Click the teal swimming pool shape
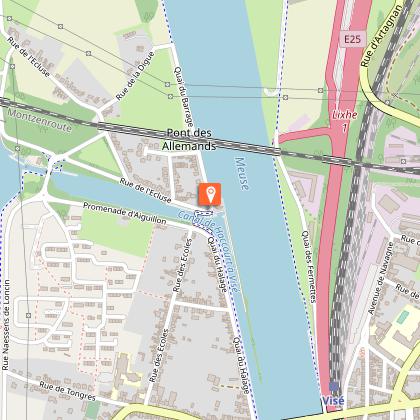This screenshot has height=420, width=420. (403, 317)
